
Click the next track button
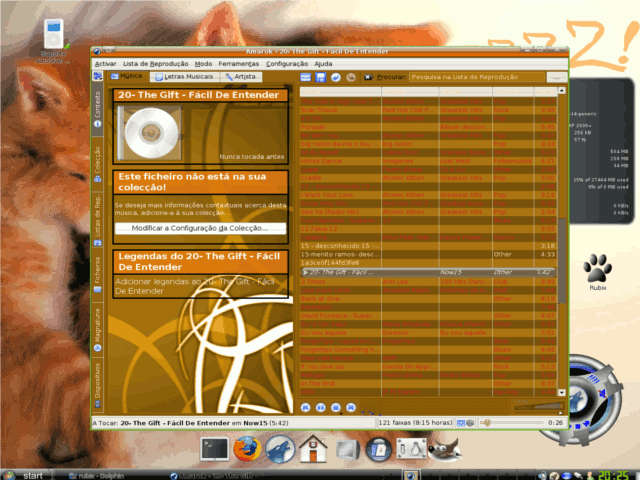(x=351, y=407)
